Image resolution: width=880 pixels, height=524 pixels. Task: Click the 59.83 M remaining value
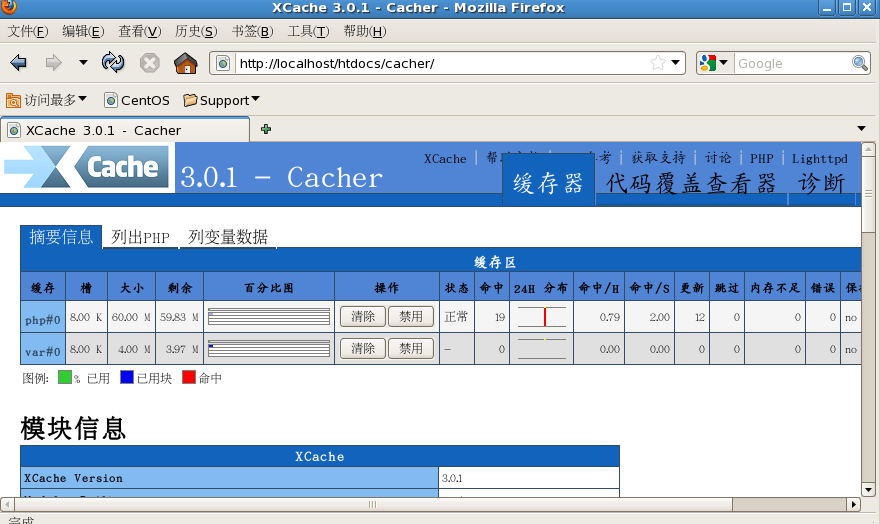point(180,317)
